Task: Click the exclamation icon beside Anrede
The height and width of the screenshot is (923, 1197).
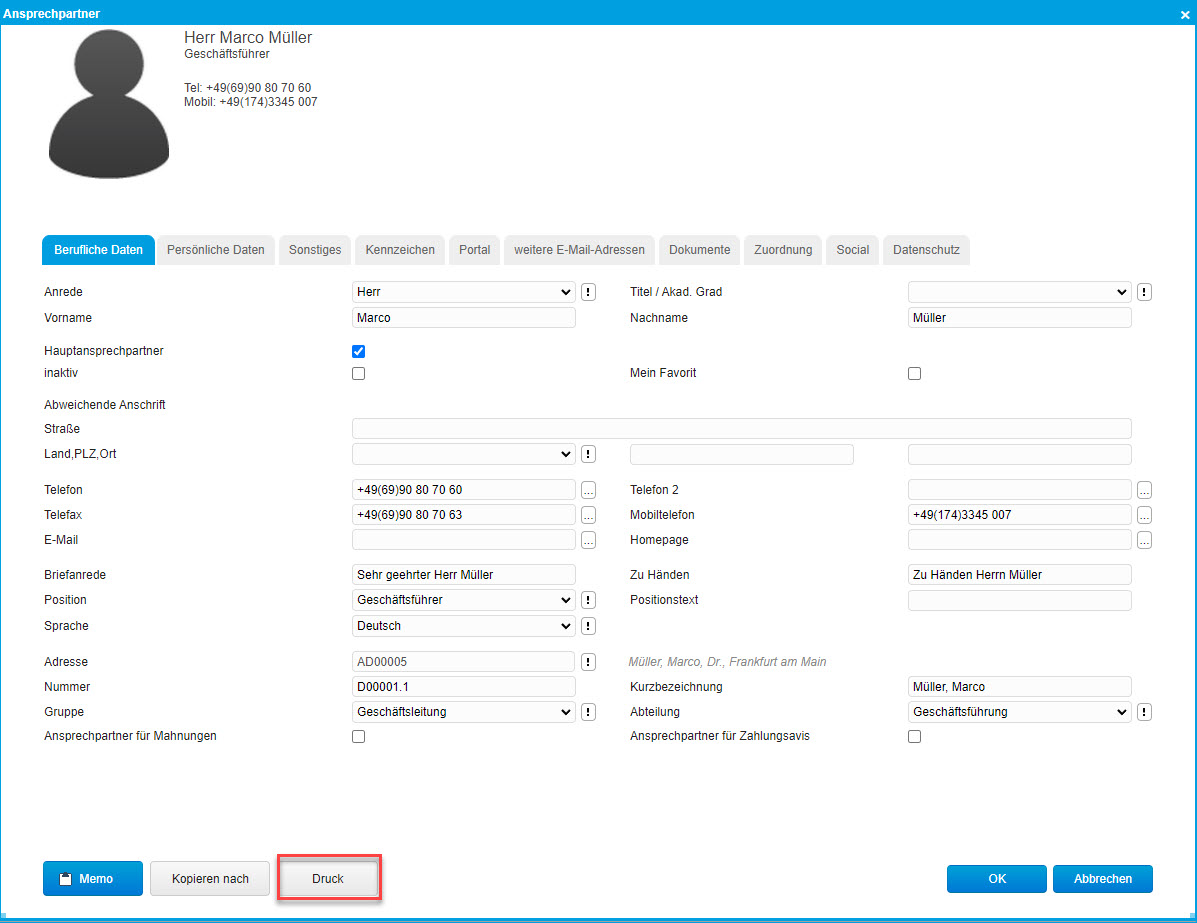Action: pyautogui.click(x=588, y=291)
